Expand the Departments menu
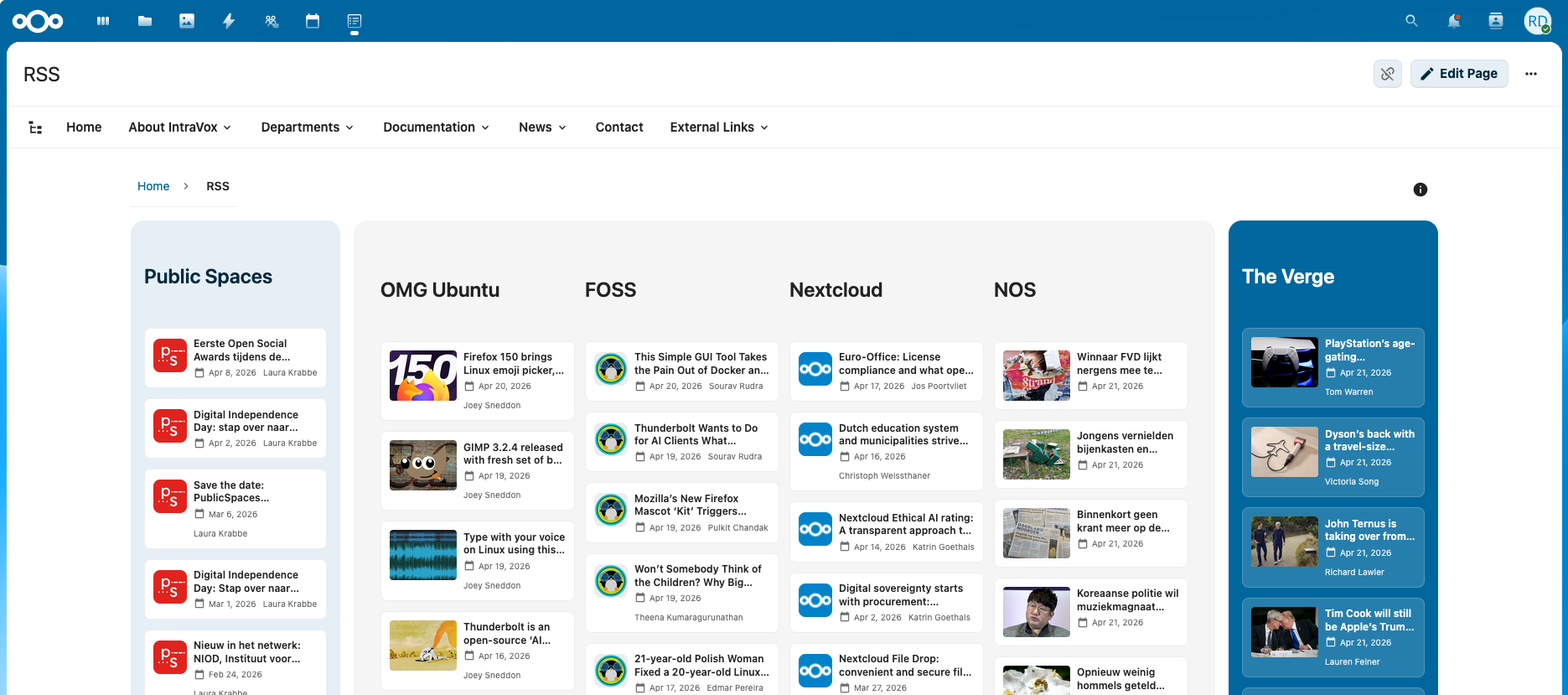Viewport: 1568px width, 695px height. click(x=308, y=127)
